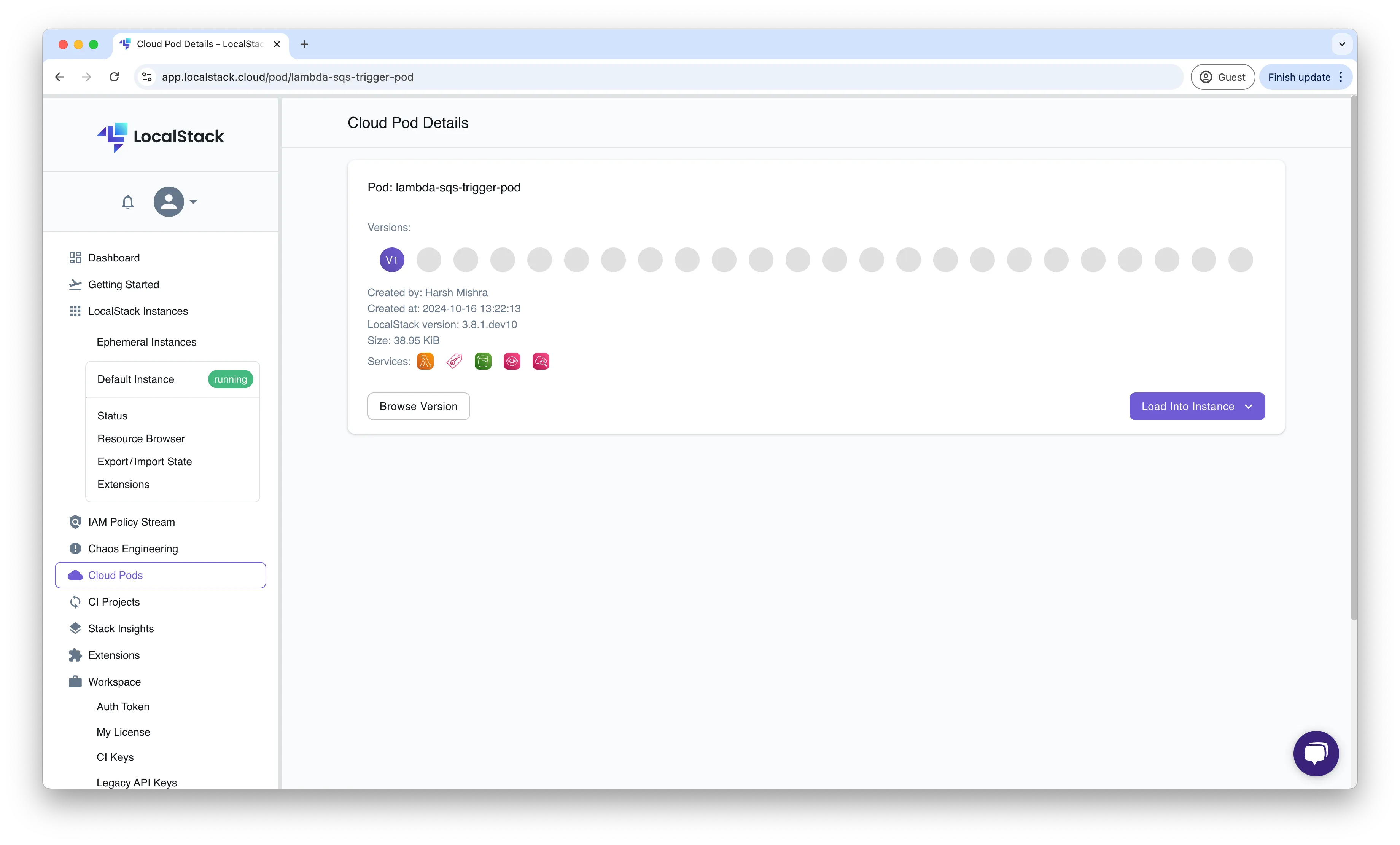Viewport: 1400px width, 845px height.
Task: Click the Extensions sidebar item
Action: 114,655
